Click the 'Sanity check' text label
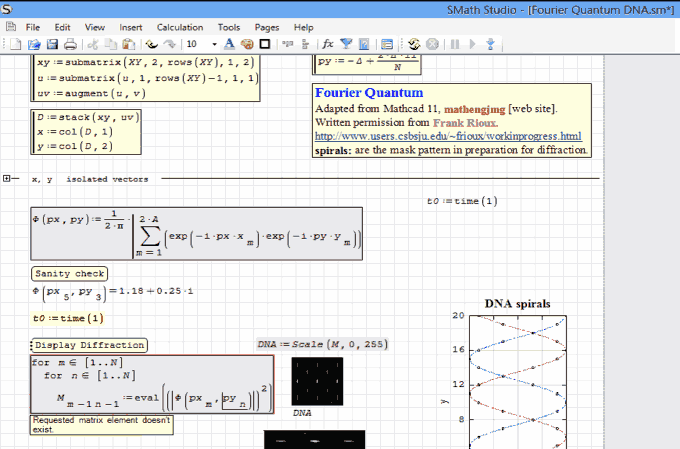 pos(68,273)
